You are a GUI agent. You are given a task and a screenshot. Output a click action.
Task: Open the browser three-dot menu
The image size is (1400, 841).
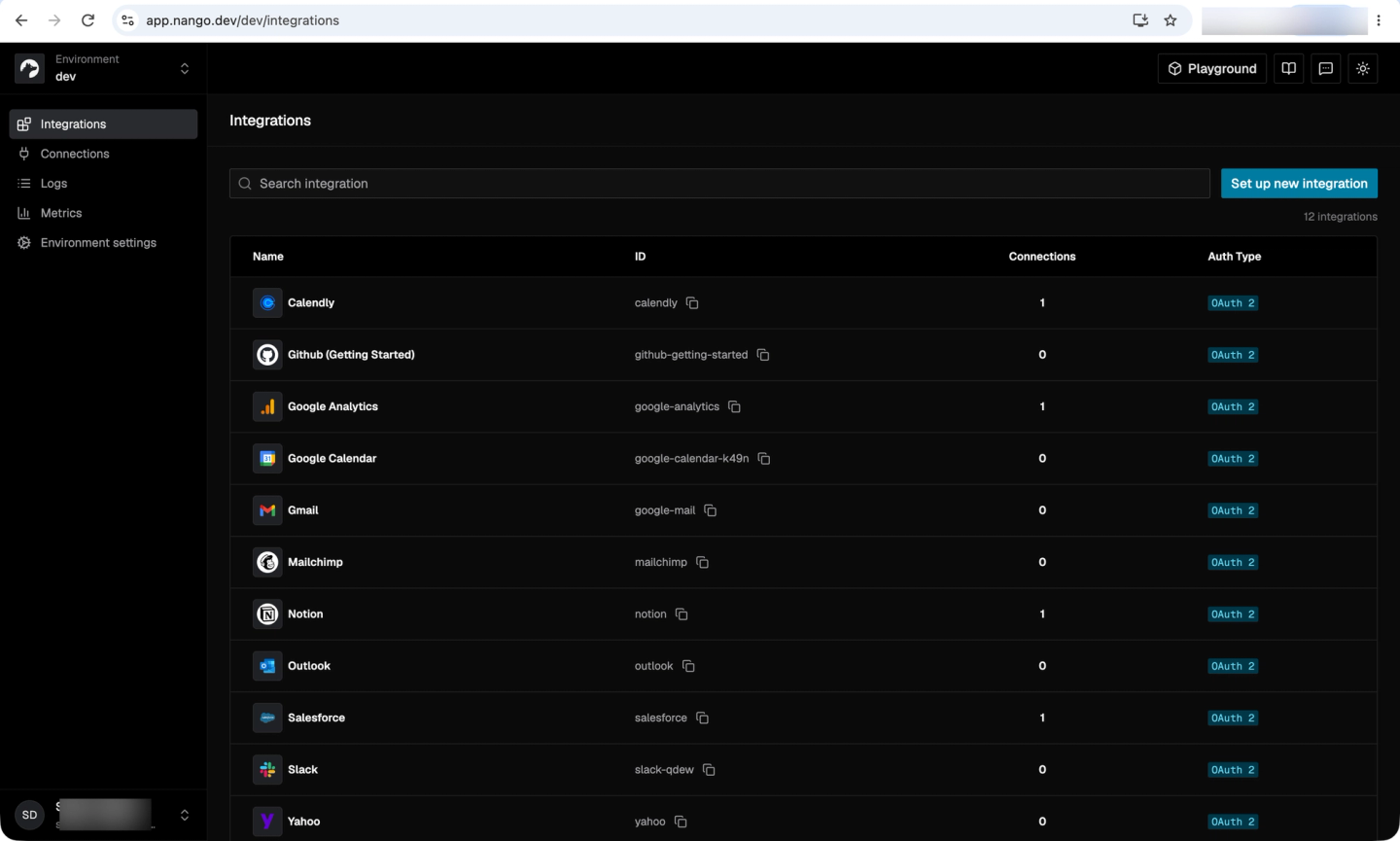click(1379, 20)
